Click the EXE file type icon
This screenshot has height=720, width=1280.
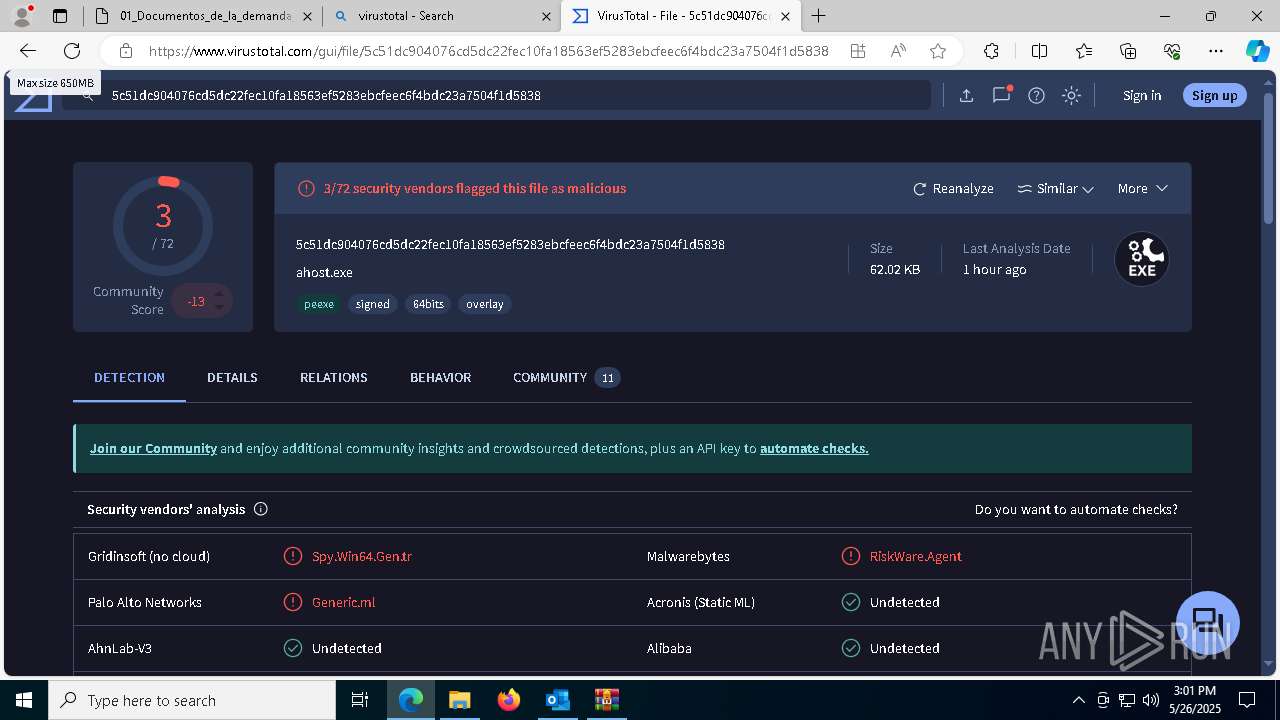[1142, 259]
